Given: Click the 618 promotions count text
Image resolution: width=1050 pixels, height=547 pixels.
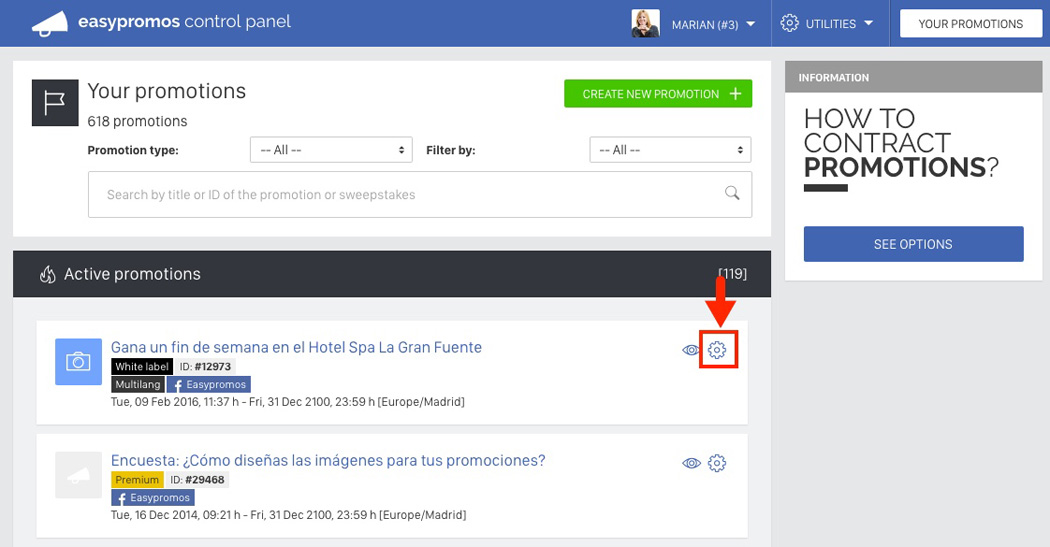Looking at the screenshot, I should (137, 121).
